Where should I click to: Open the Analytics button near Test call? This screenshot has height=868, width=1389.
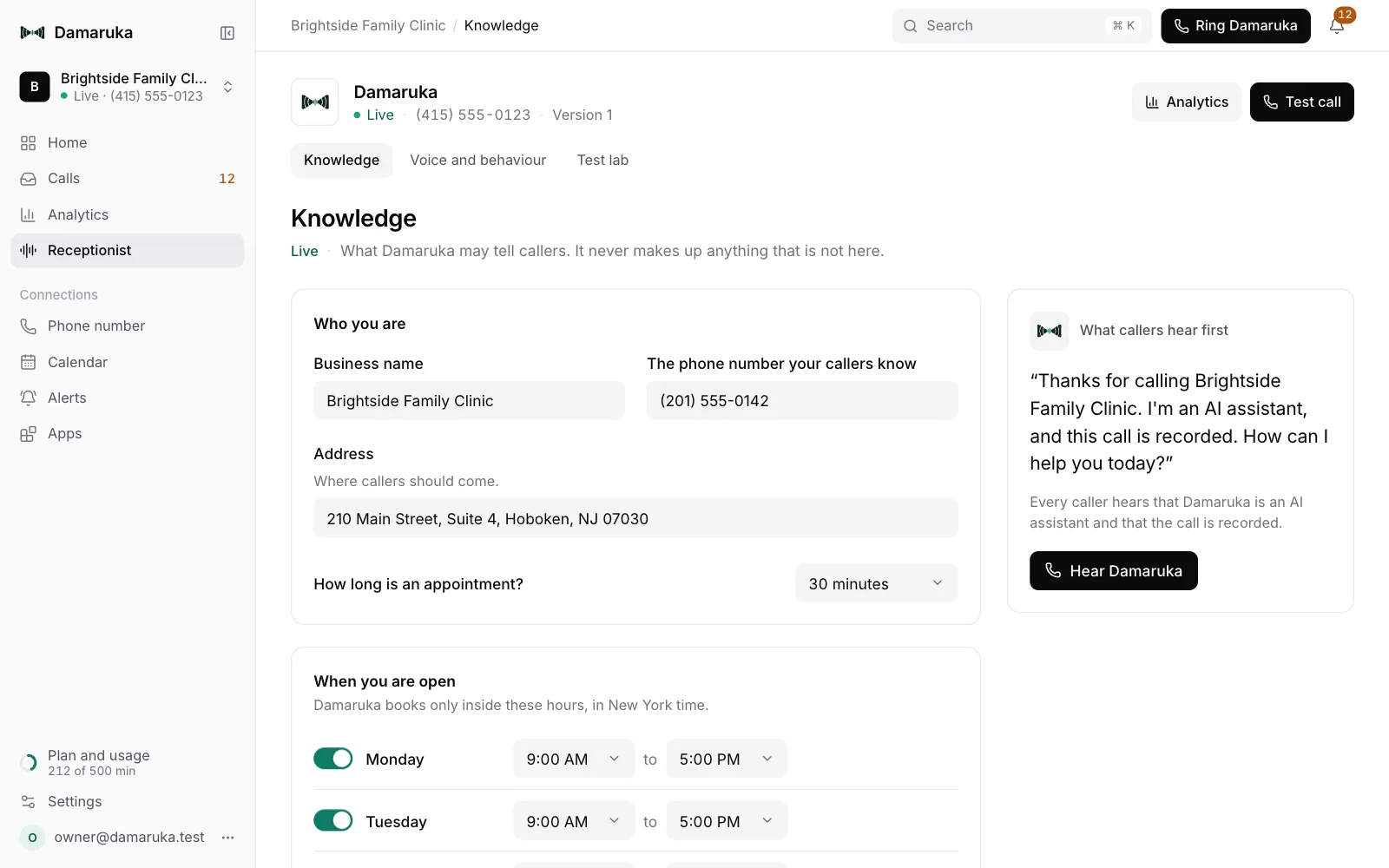point(1187,102)
